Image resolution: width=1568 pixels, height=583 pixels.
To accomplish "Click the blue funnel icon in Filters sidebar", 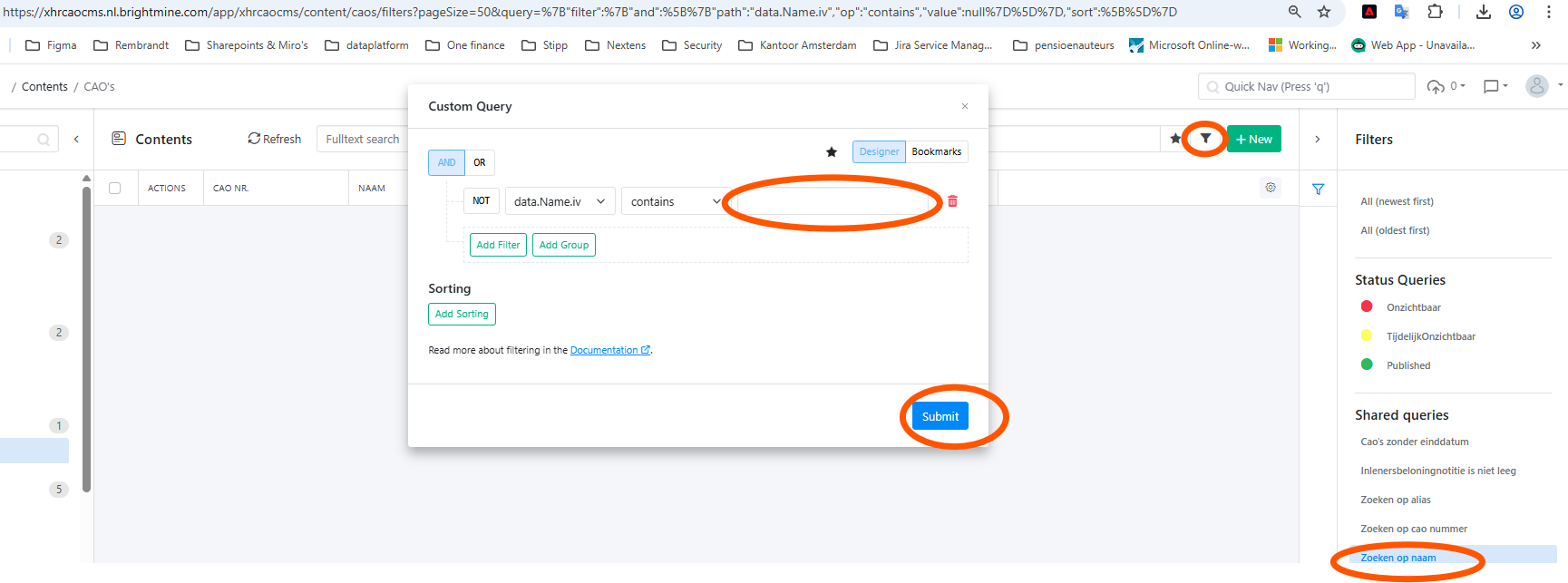I will click(x=1318, y=189).
